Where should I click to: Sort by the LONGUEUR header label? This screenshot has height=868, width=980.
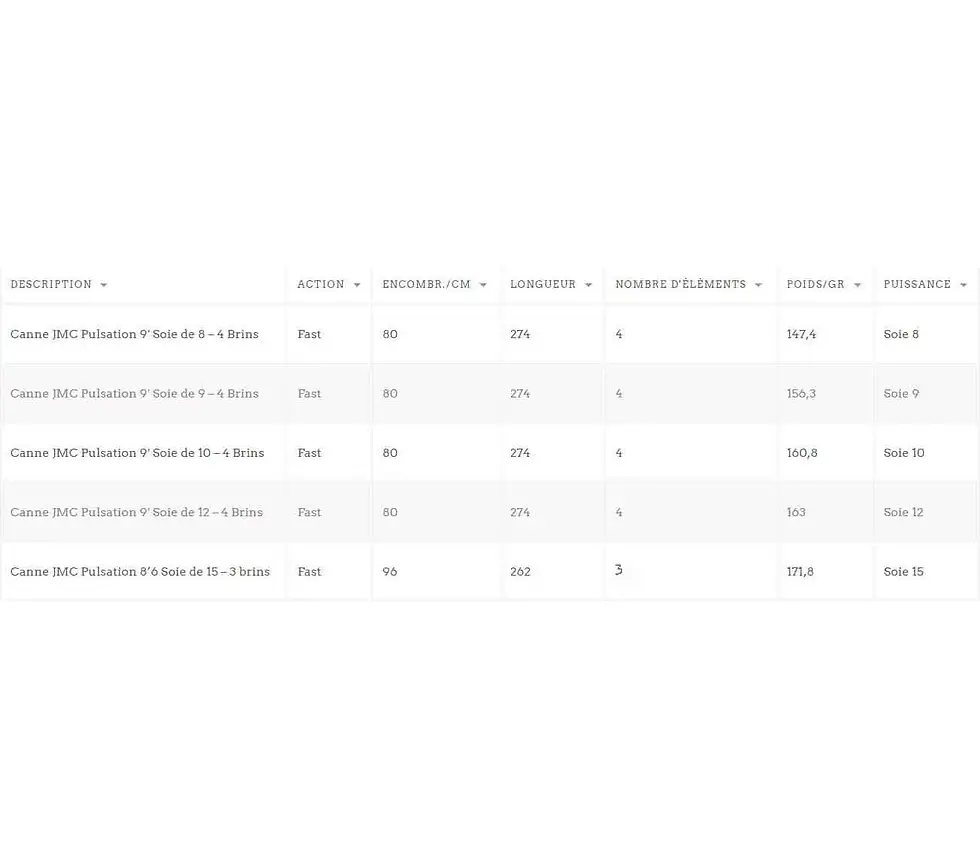pos(542,284)
